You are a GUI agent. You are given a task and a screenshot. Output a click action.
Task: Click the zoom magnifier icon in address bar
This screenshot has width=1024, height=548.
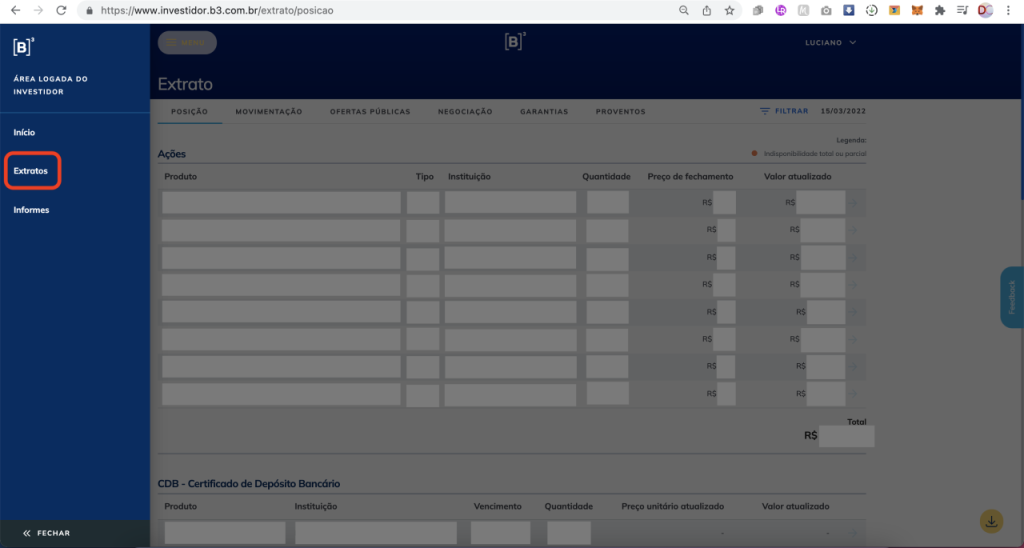(x=684, y=10)
